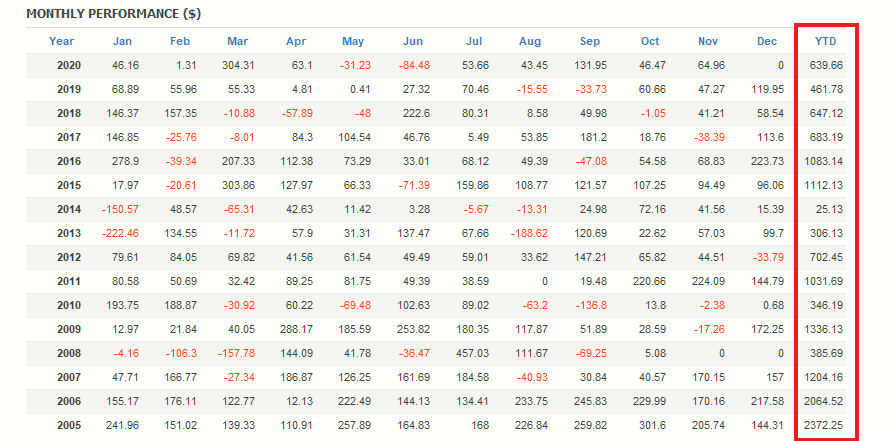
Task: Click the 2013 January loss -222.46
Action: pyautogui.click(x=119, y=232)
